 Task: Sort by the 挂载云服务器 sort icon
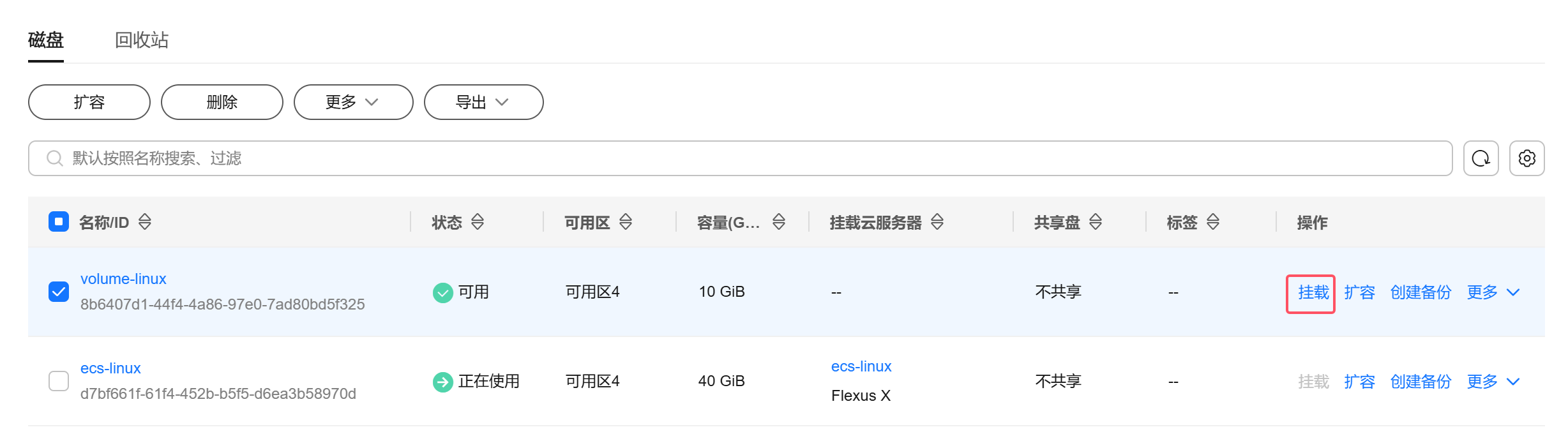pyautogui.click(x=937, y=221)
